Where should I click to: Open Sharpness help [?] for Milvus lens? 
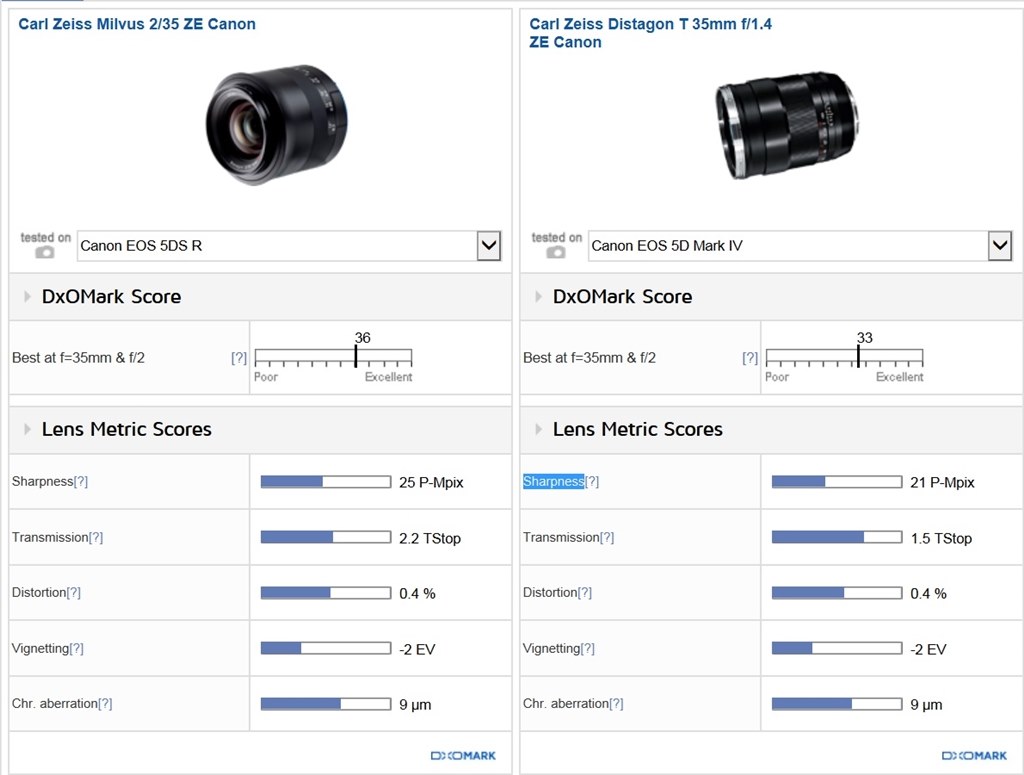(x=80, y=481)
